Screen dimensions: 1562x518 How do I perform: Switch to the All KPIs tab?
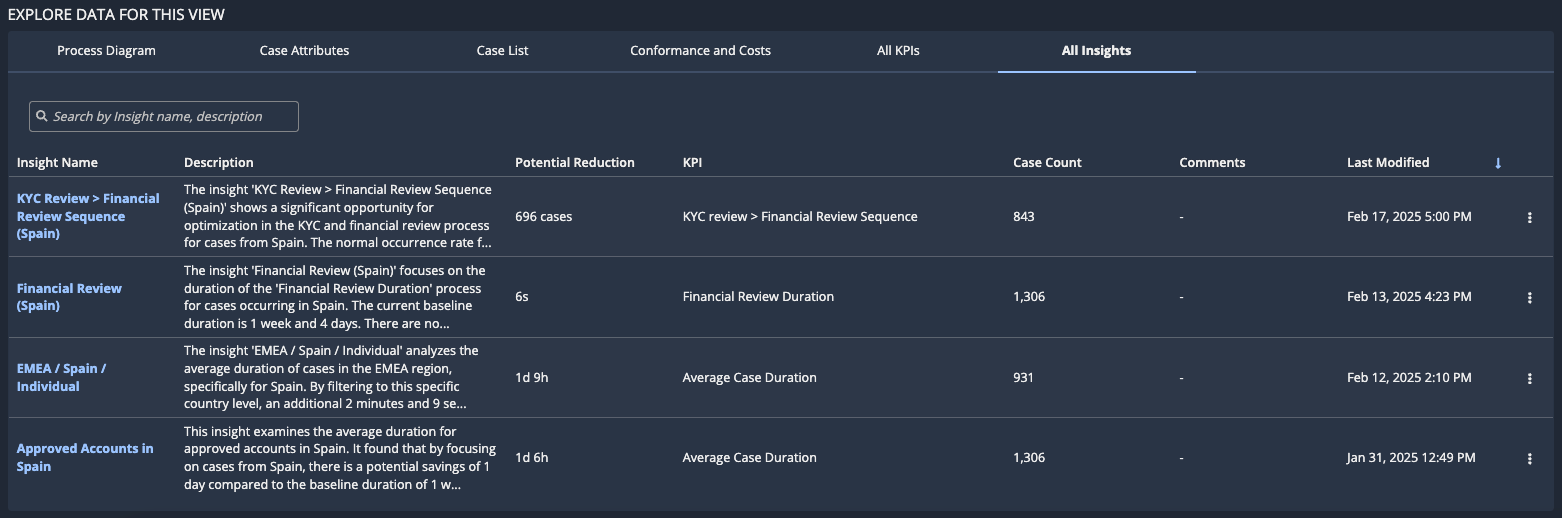pyautogui.click(x=898, y=50)
